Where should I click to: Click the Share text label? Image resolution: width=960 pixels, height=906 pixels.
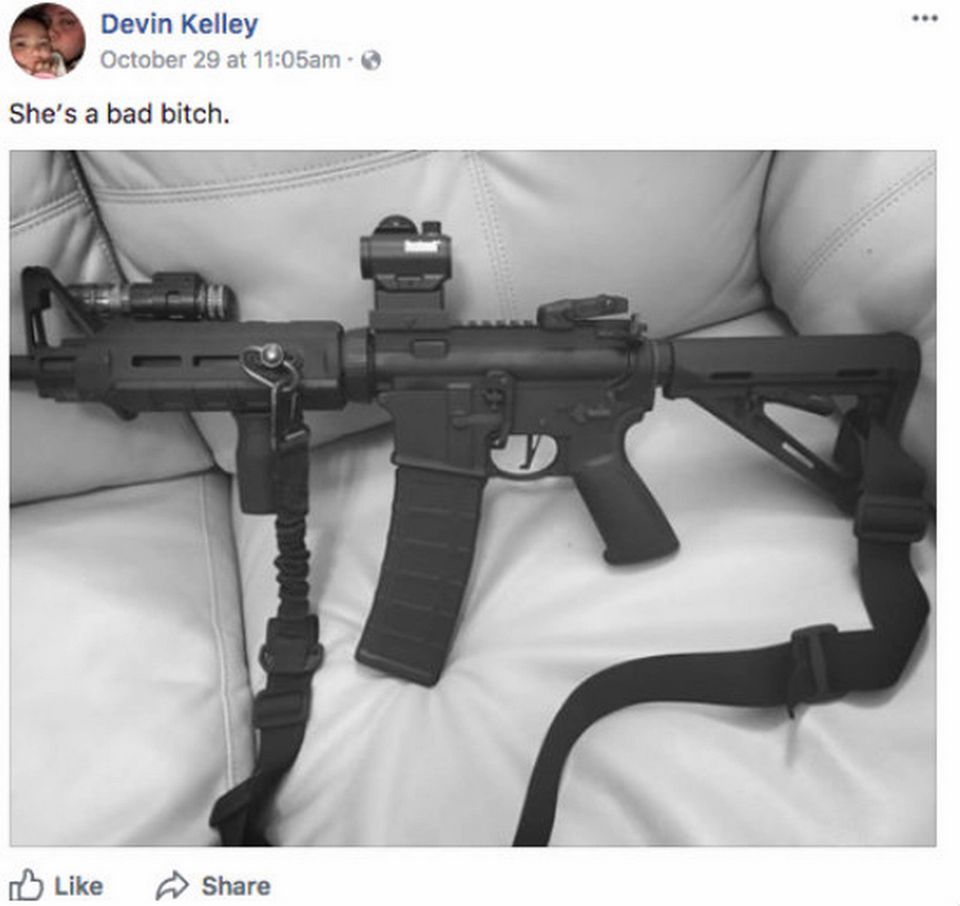236,886
